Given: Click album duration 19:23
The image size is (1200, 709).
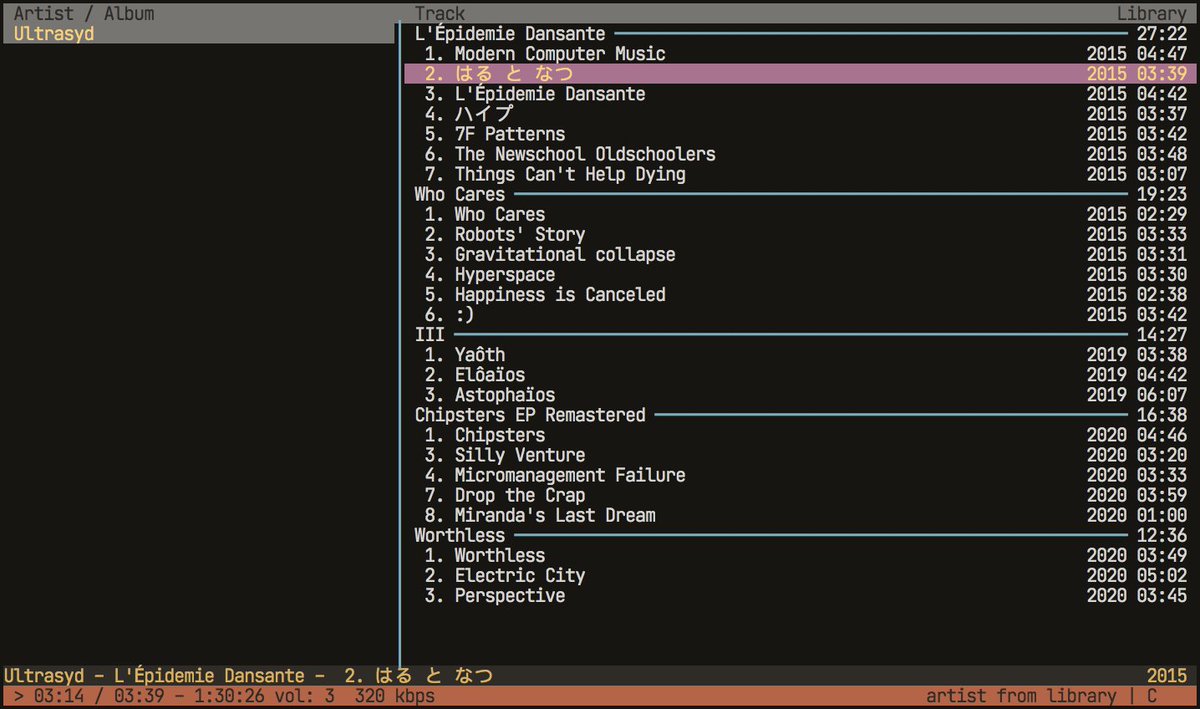Looking at the screenshot, I should click(1162, 194).
